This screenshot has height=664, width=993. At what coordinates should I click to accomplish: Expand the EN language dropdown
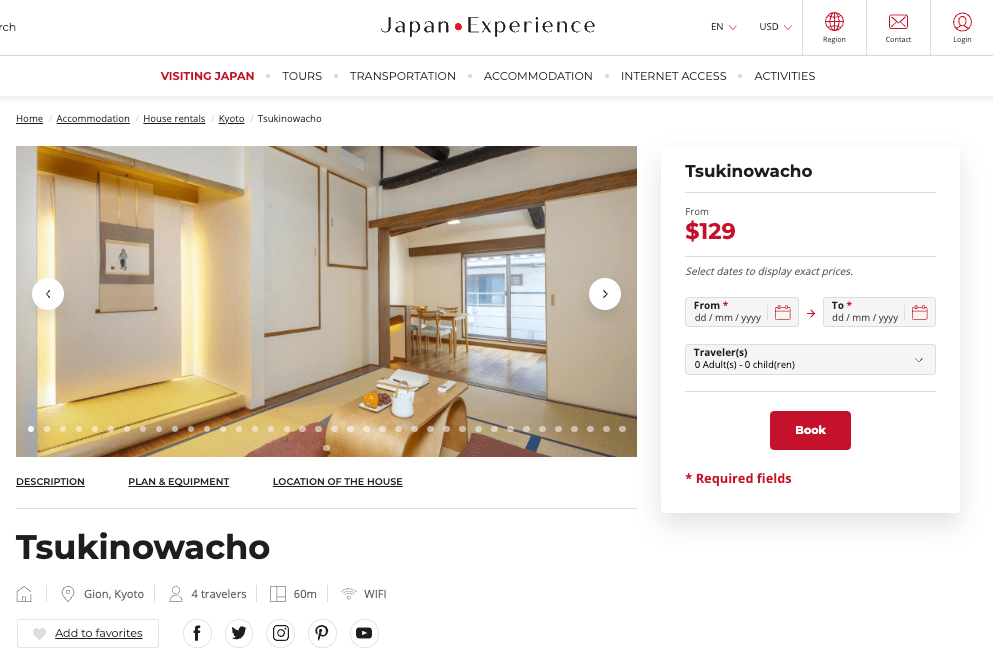pyautogui.click(x=724, y=27)
